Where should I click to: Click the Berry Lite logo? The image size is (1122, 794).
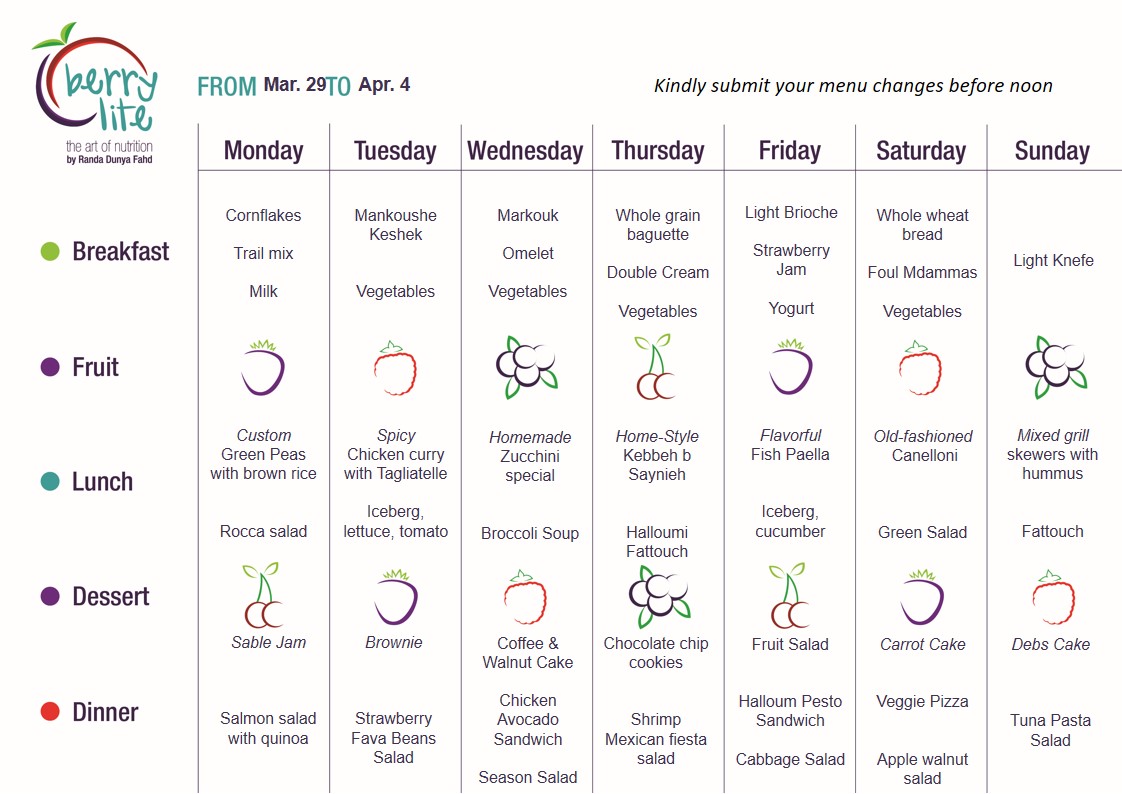point(95,93)
